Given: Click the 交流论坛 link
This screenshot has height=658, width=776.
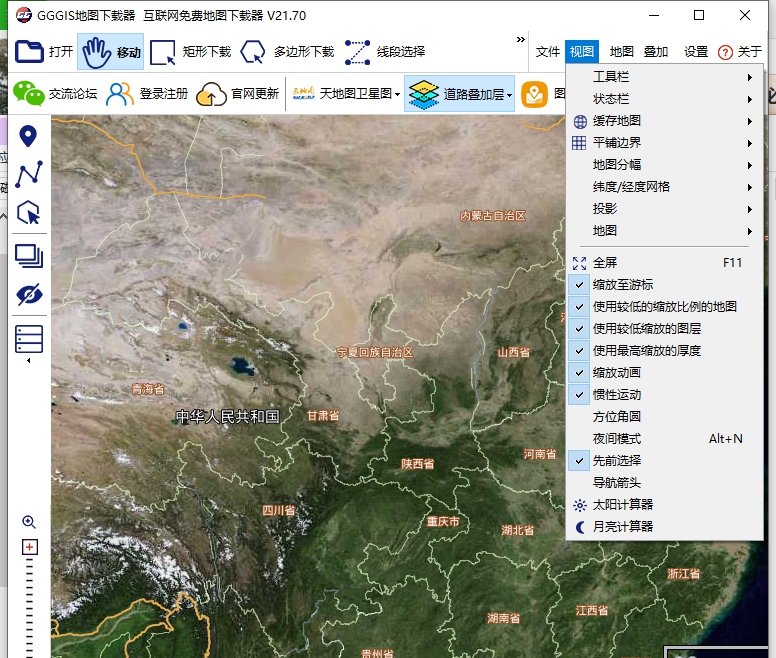Looking at the screenshot, I should click(73, 94).
